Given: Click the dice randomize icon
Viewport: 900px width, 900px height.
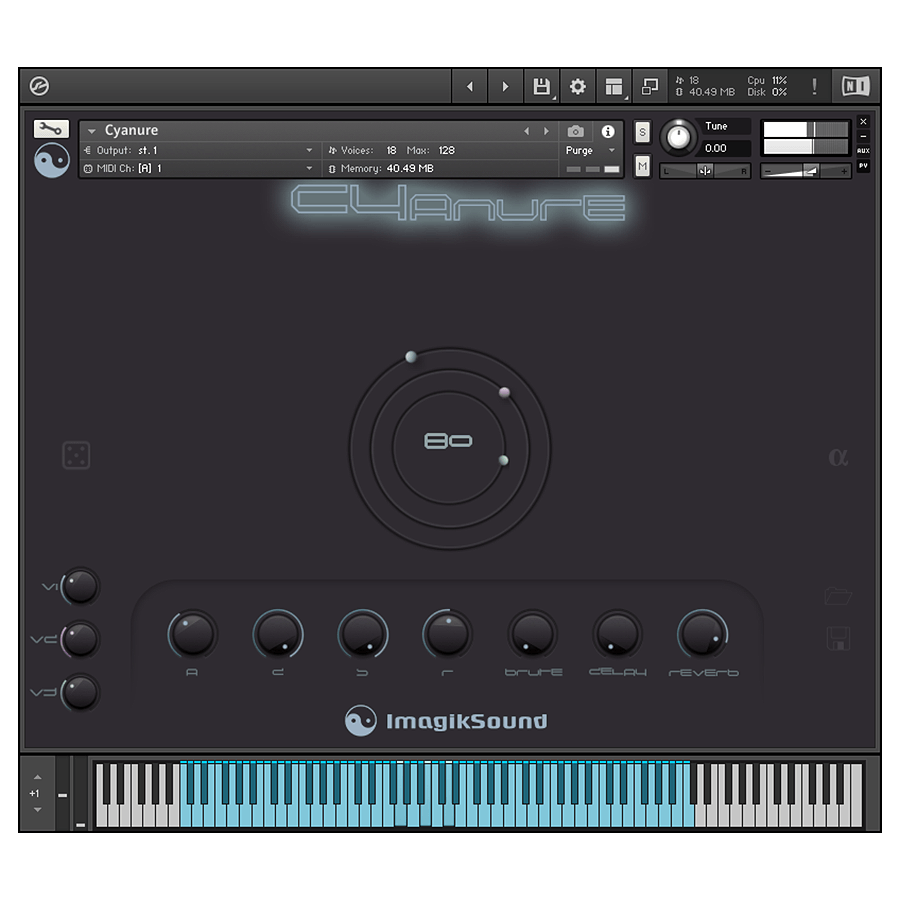Looking at the screenshot, I should [x=76, y=456].
